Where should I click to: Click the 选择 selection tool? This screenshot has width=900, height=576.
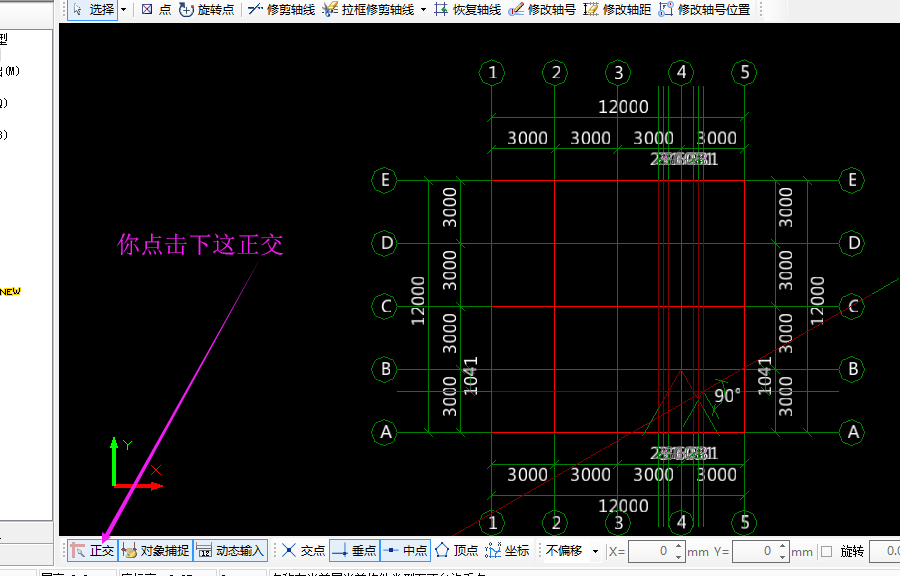[94, 10]
